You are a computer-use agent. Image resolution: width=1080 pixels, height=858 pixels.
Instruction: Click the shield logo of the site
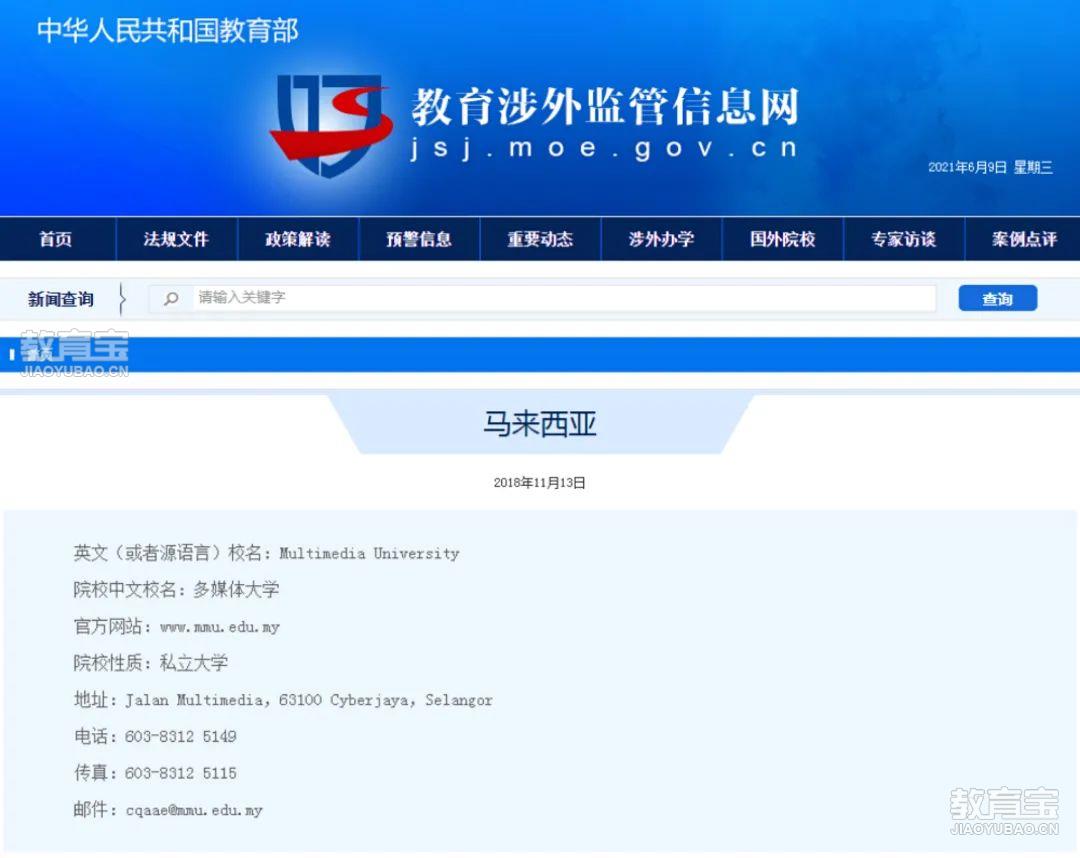coord(331,125)
